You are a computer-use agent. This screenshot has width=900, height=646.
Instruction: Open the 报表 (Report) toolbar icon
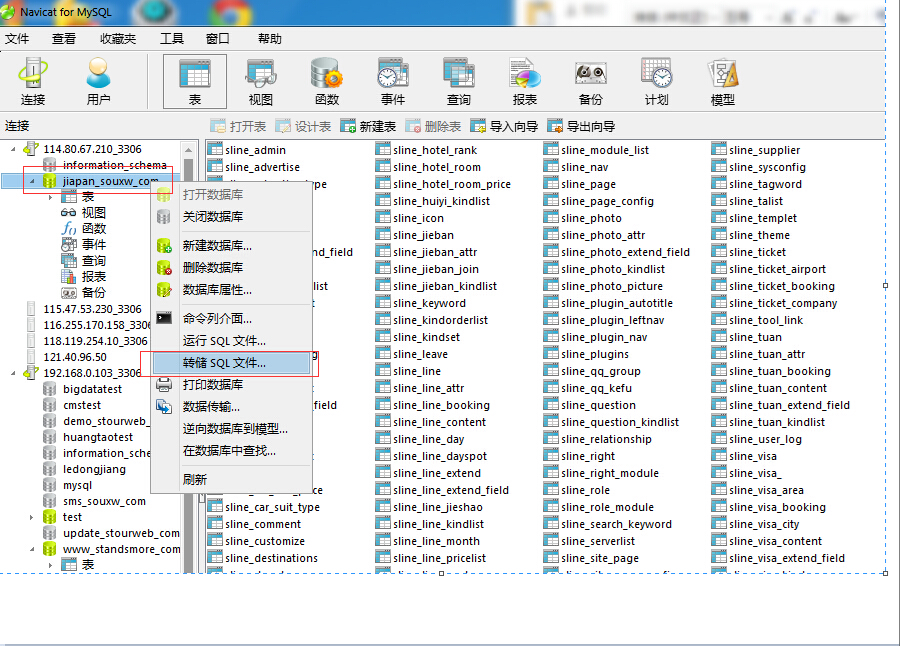click(524, 81)
